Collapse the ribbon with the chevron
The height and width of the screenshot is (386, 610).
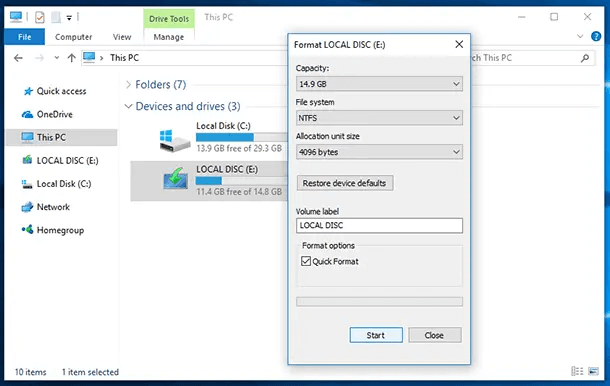[x=580, y=37]
